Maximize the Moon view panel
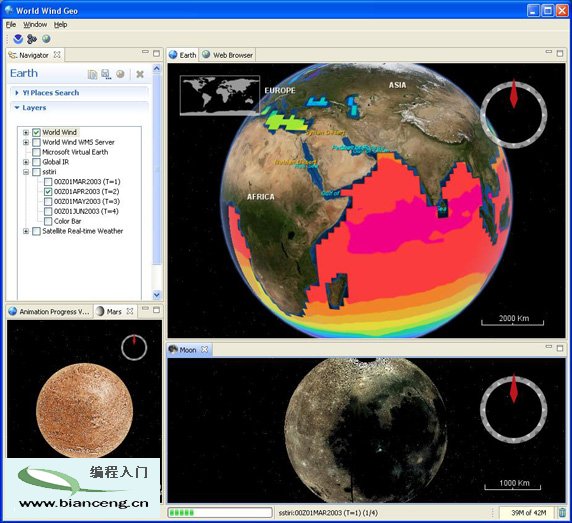The height and width of the screenshot is (523, 572). pos(560,348)
